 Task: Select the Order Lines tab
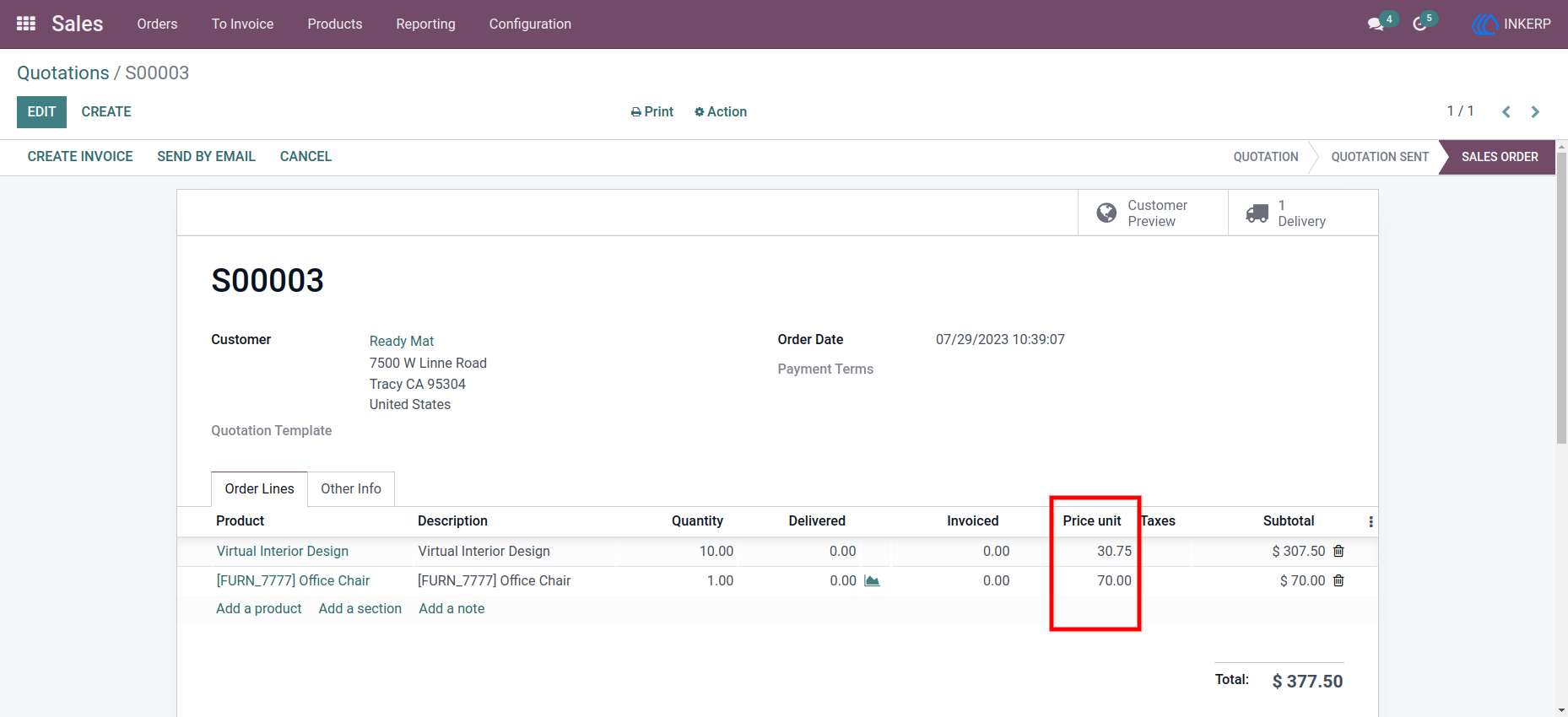(260, 488)
